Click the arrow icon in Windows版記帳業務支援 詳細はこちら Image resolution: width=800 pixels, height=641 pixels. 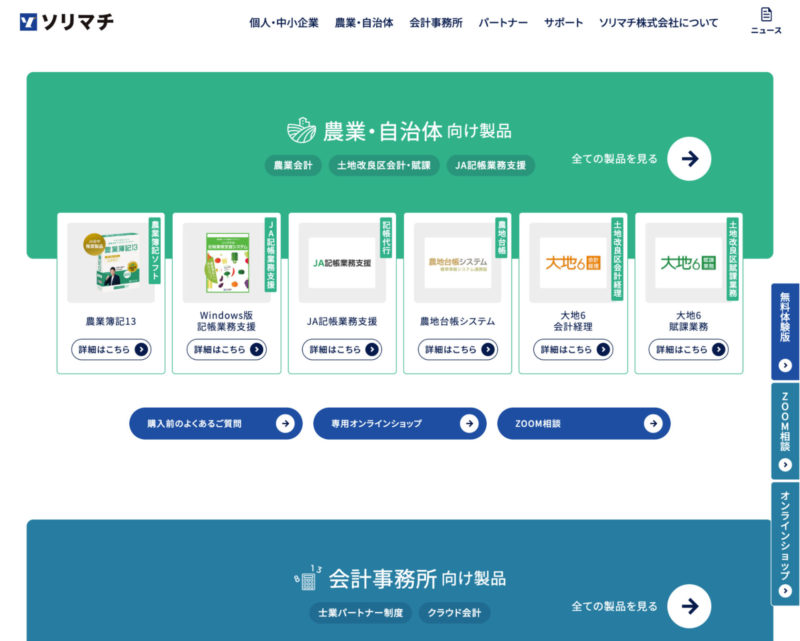pyautogui.click(x=257, y=349)
